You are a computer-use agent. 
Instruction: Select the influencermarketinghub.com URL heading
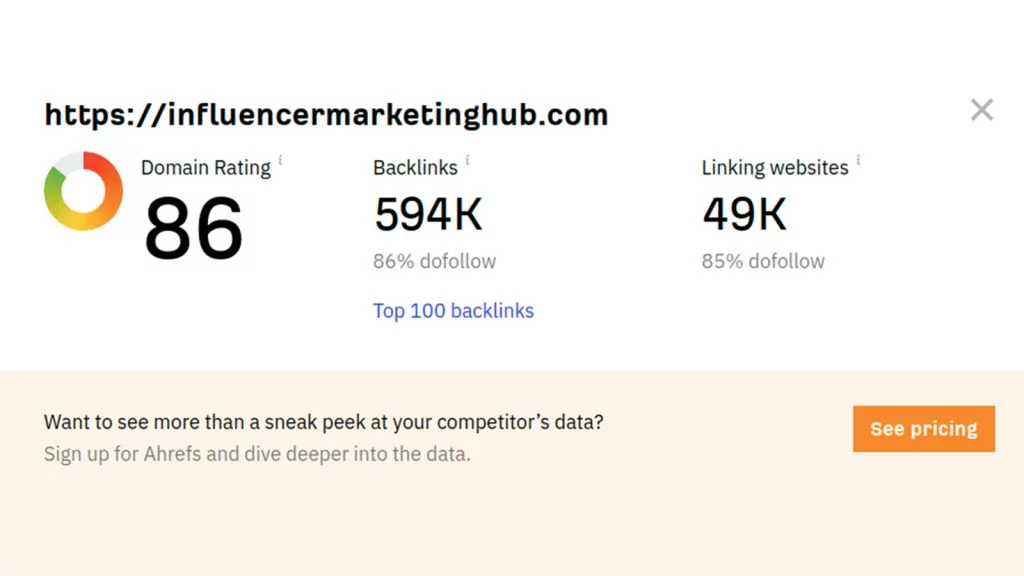click(327, 115)
